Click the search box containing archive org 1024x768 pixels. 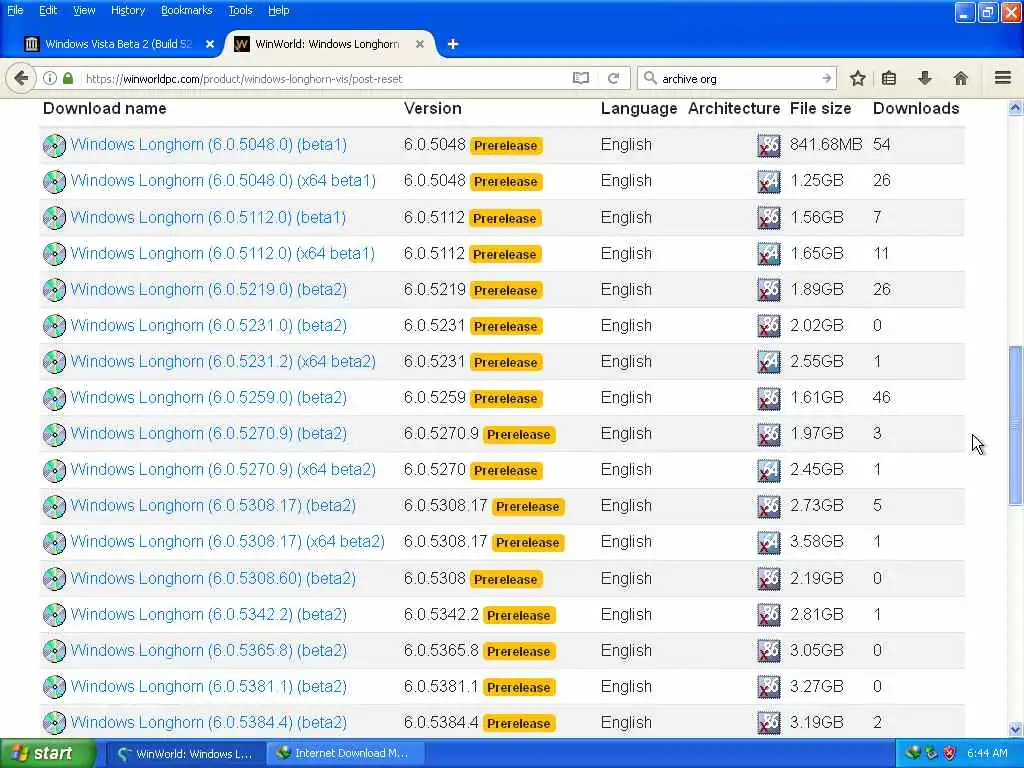pos(738,78)
